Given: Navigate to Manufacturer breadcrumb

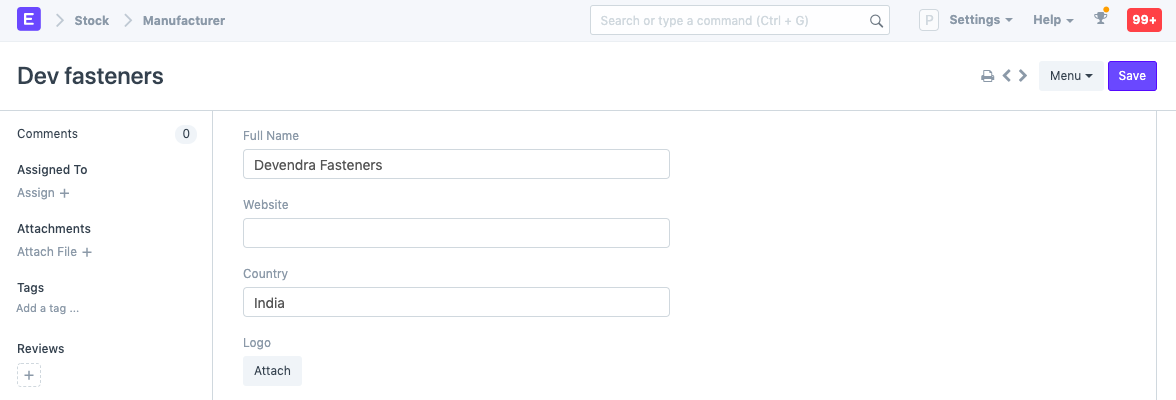Looking at the screenshot, I should pyautogui.click(x=184, y=20).
